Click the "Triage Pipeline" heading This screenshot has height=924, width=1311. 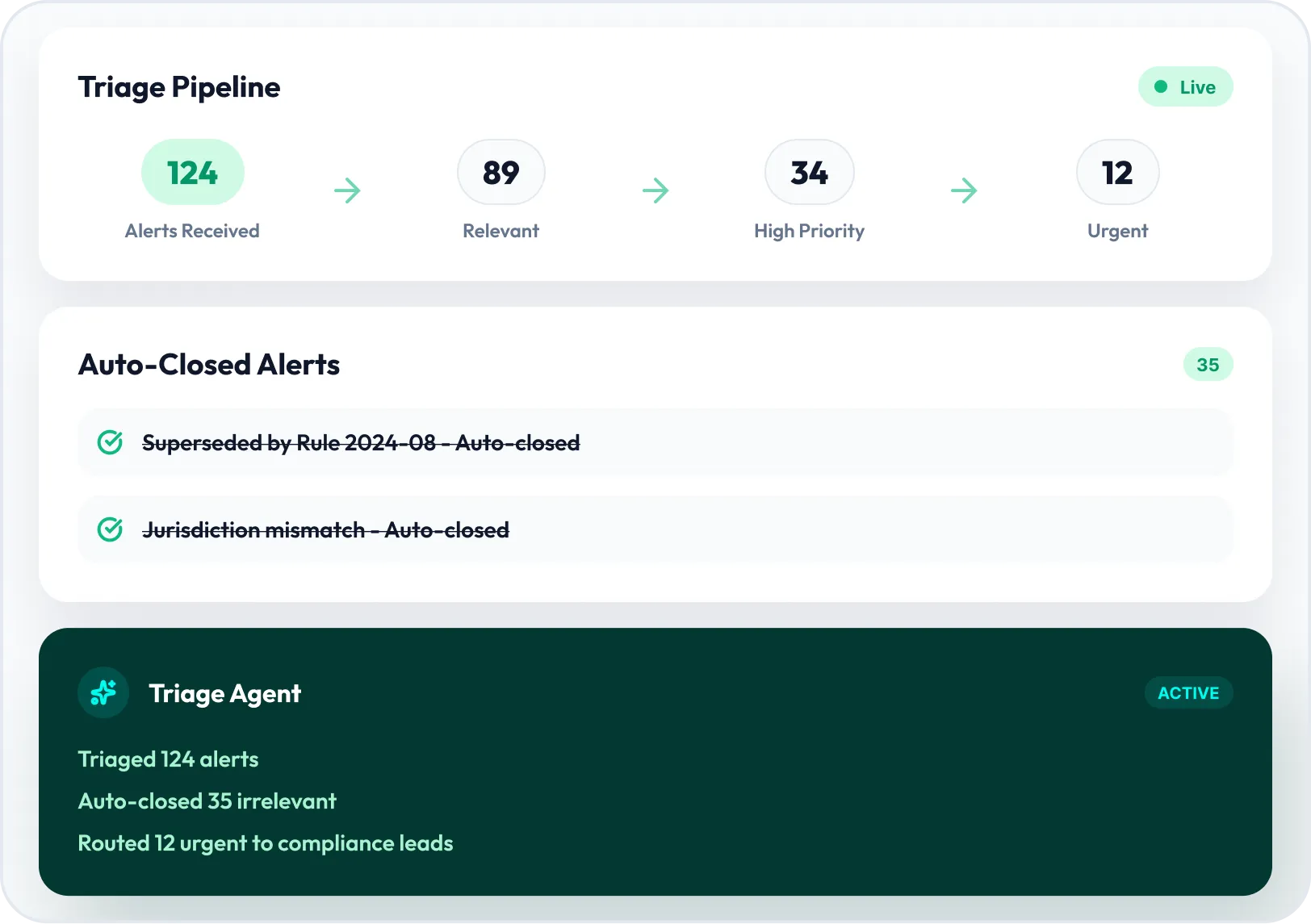click(179, 87)
